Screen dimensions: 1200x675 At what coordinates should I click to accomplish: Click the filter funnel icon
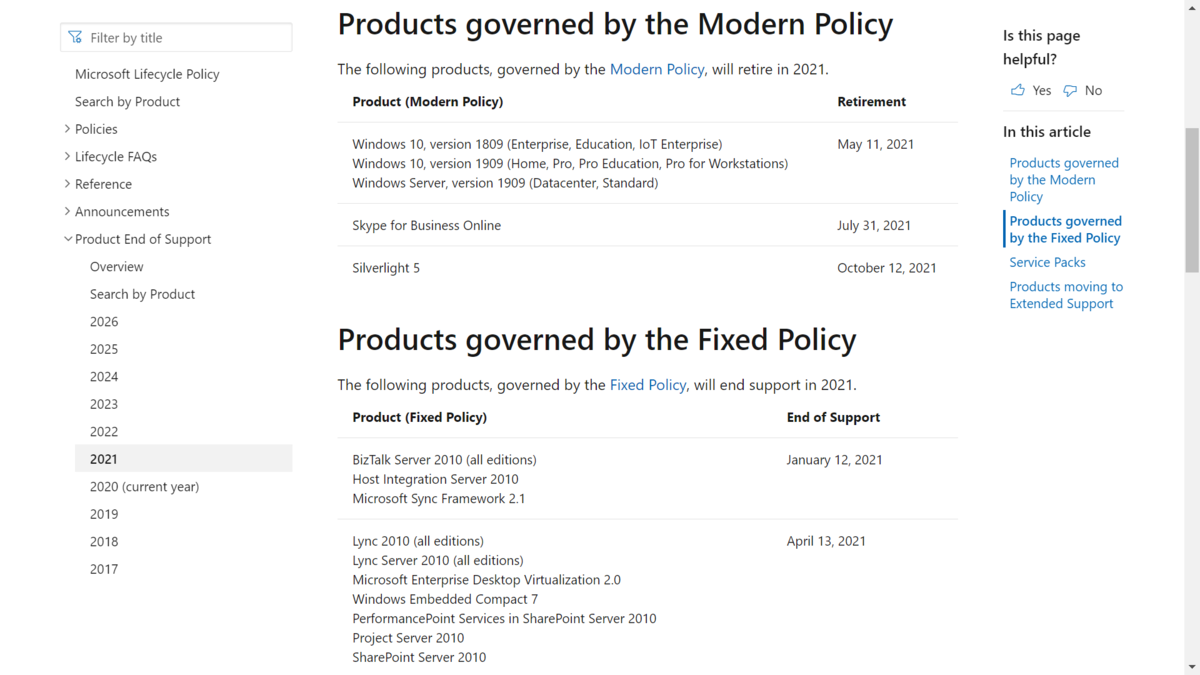(75, 37)
